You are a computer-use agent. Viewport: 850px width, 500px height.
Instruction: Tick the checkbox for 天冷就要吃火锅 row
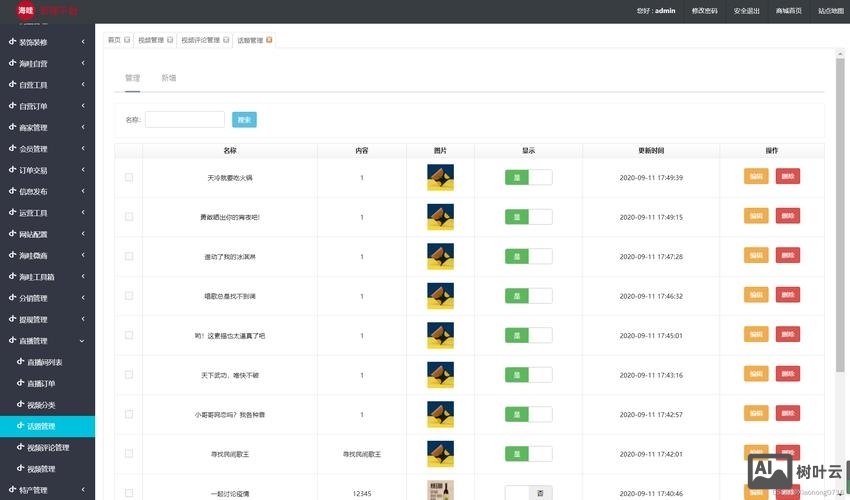tap(129, 177)
